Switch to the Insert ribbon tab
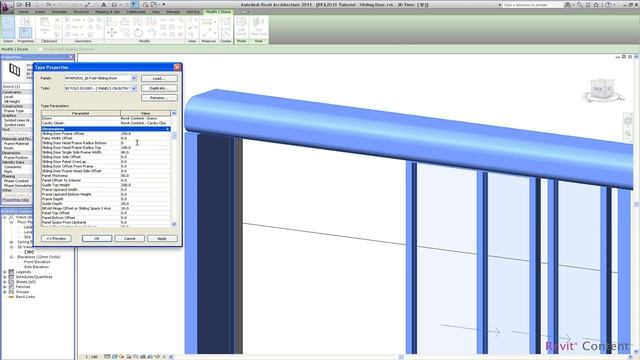The height and width of the screenshot is (360, 640). point(40,12)
